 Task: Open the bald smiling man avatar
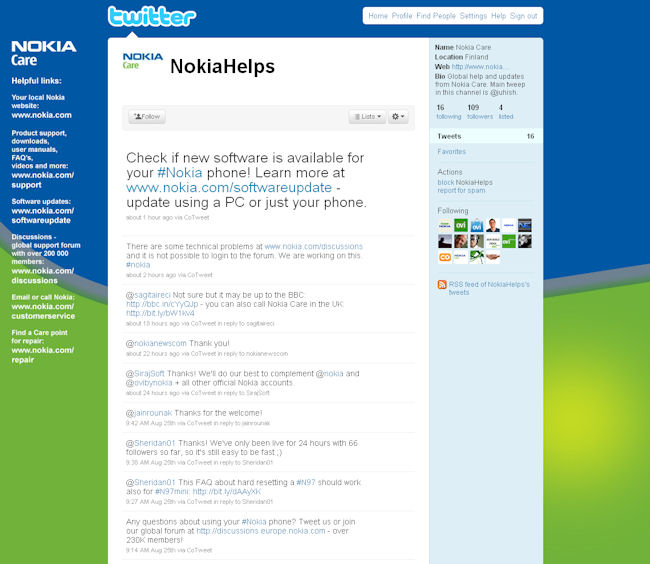[x=461, y=241]
